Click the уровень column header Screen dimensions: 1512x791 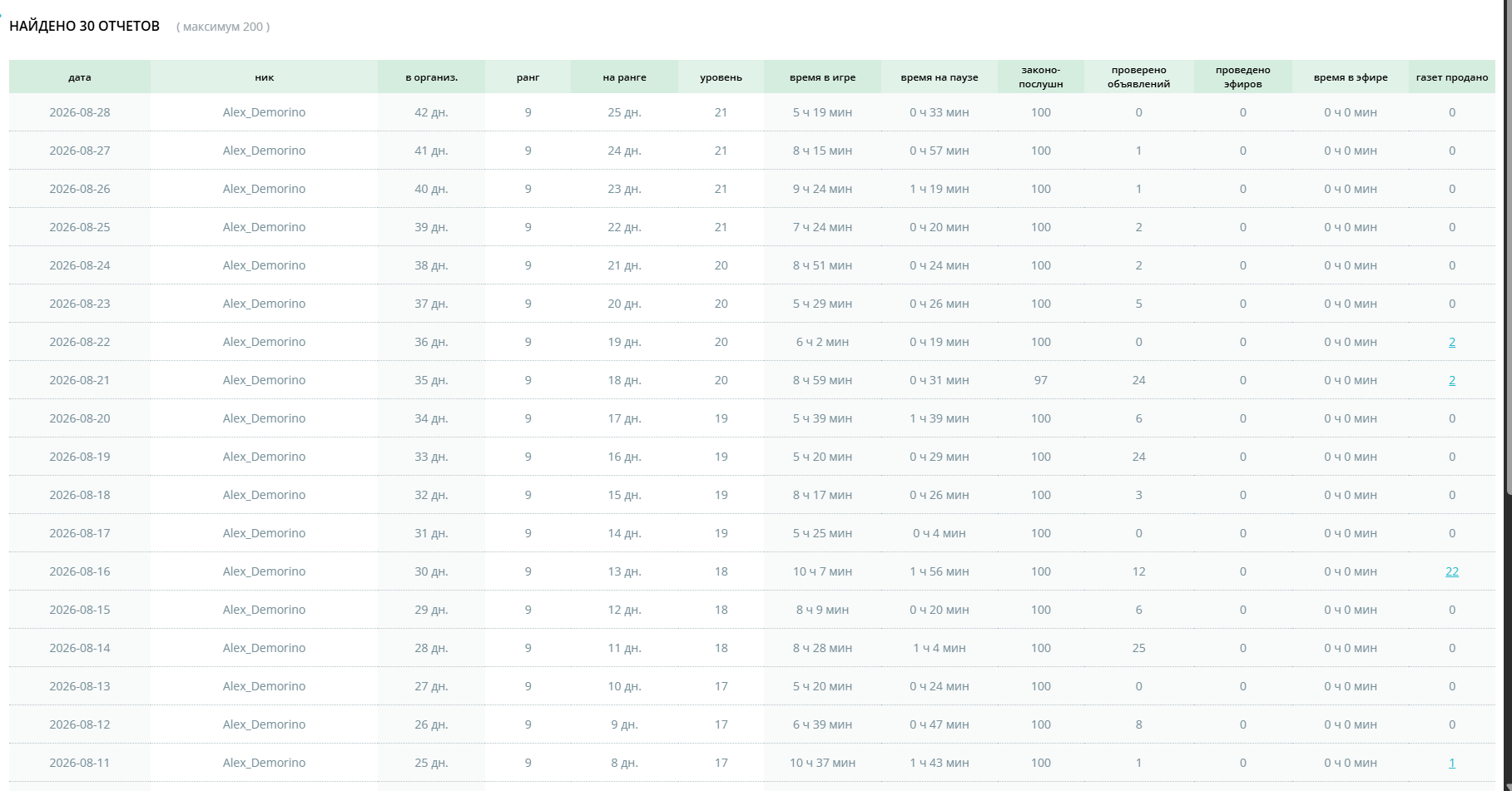(721, 77)
